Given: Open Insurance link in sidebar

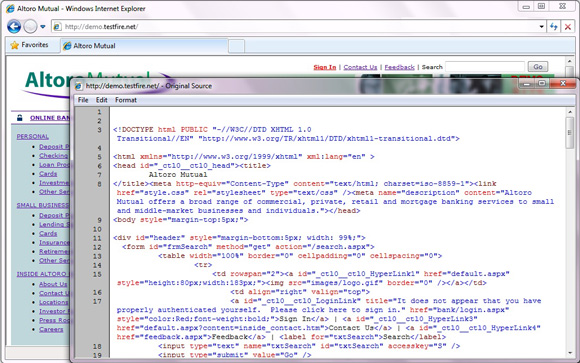Looking at the screenshot, I should [x=54, y=242].
